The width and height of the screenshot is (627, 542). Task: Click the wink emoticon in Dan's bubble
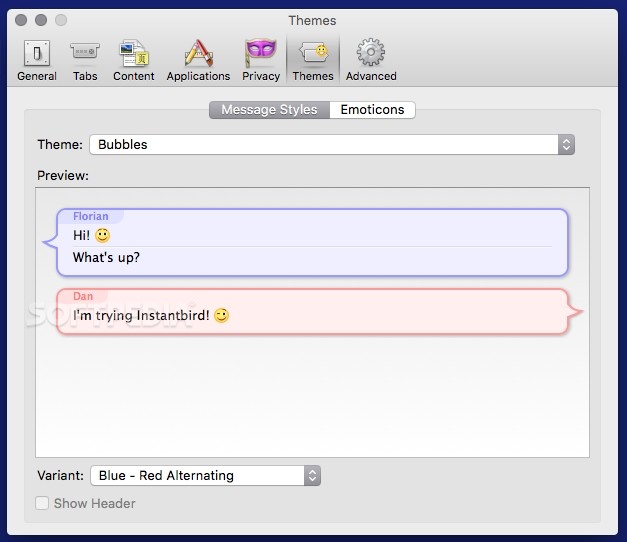(222, 315)
